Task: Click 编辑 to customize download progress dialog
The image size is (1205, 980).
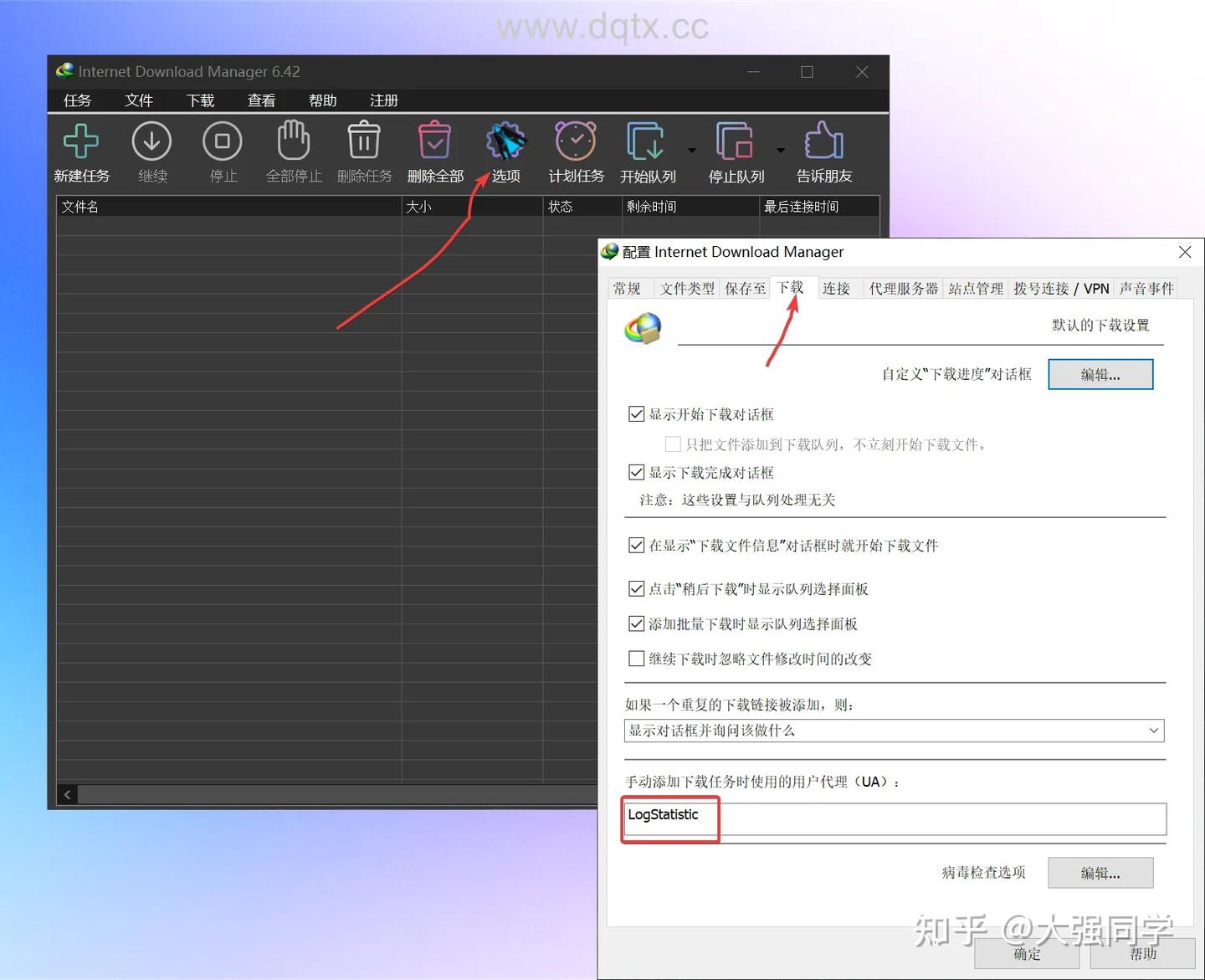Action: [1100, 374]
